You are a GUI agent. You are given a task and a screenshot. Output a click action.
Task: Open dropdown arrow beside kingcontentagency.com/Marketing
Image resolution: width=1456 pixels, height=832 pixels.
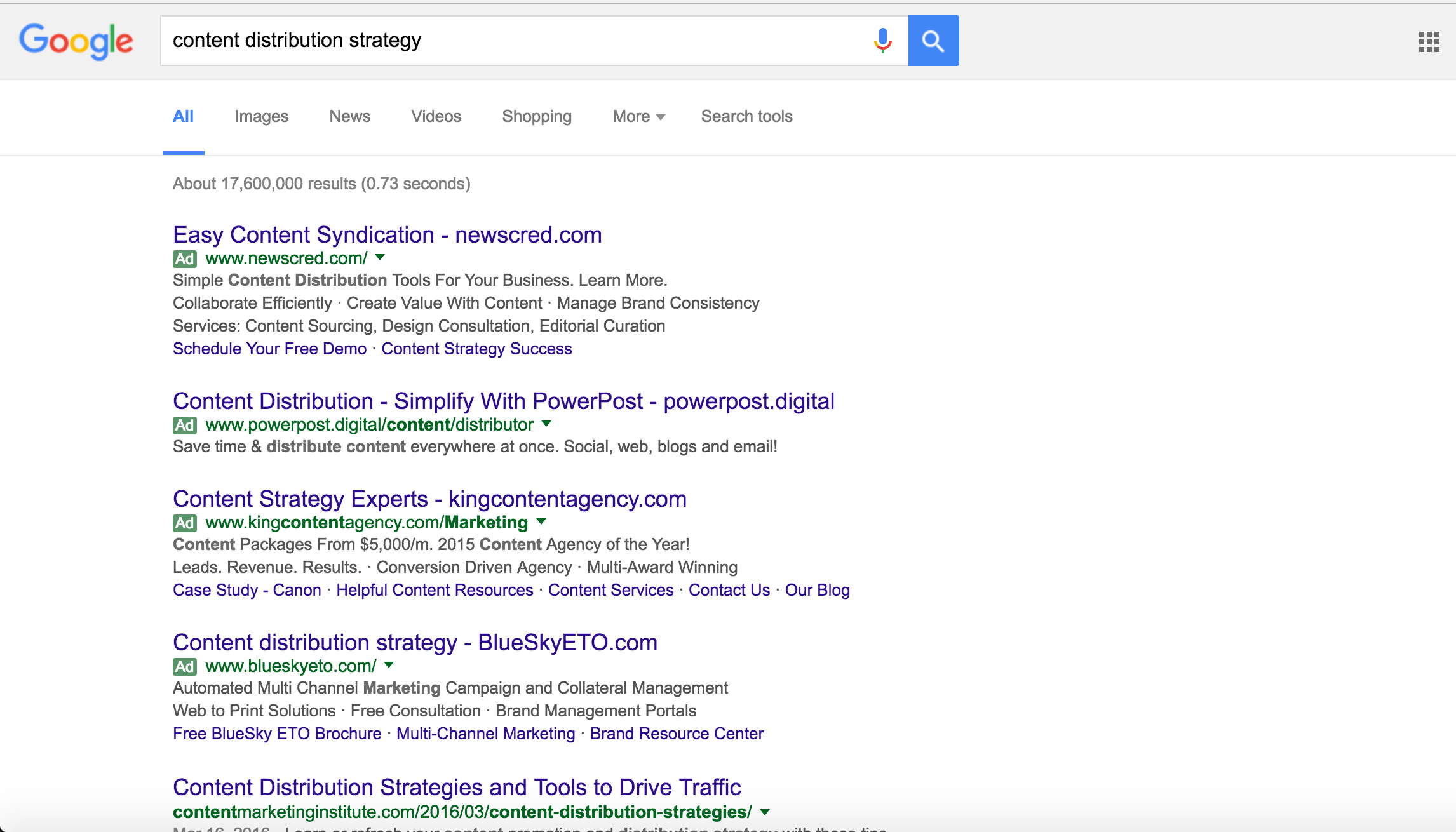(x=541, y=521)
